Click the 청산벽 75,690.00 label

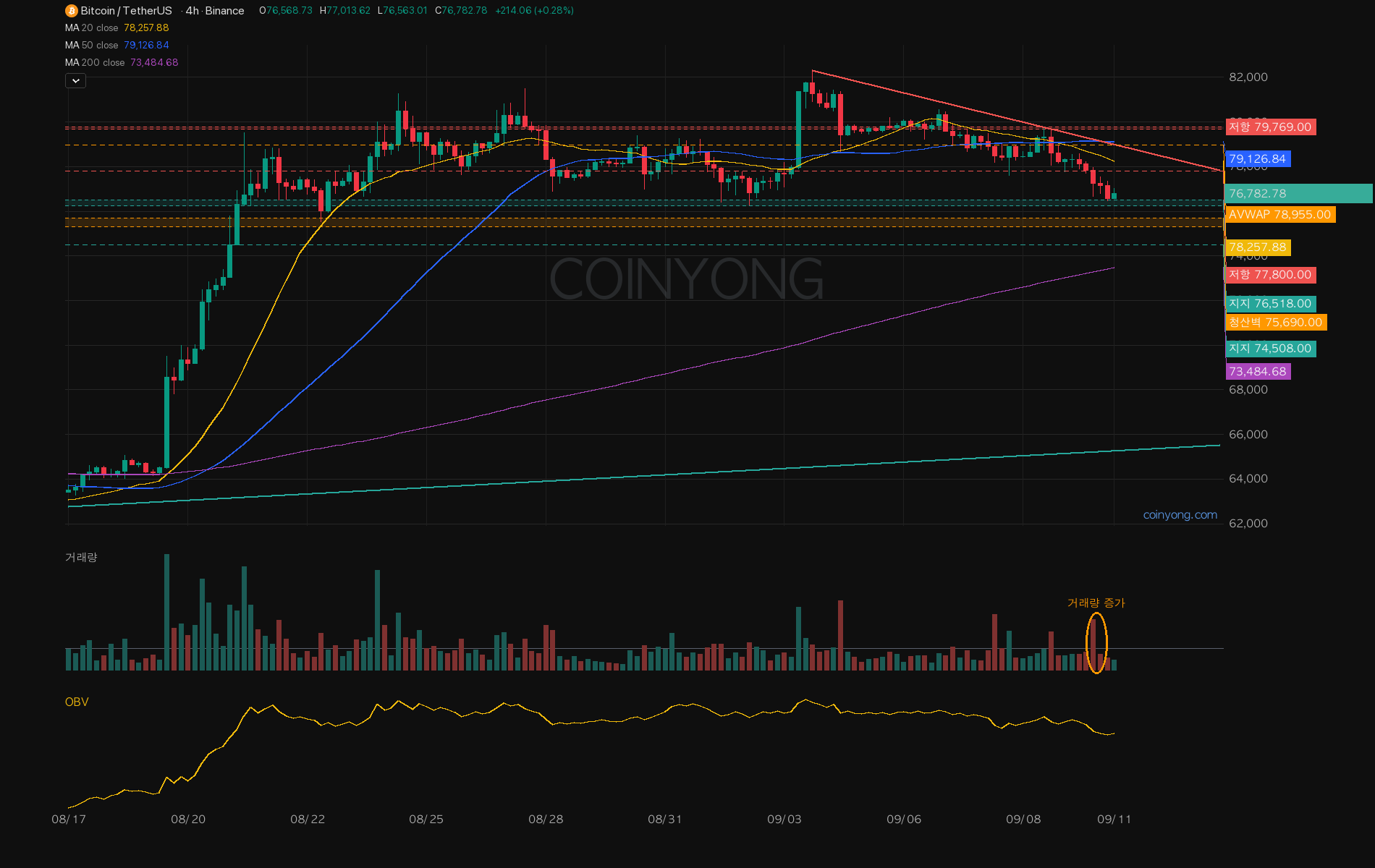1276,323
